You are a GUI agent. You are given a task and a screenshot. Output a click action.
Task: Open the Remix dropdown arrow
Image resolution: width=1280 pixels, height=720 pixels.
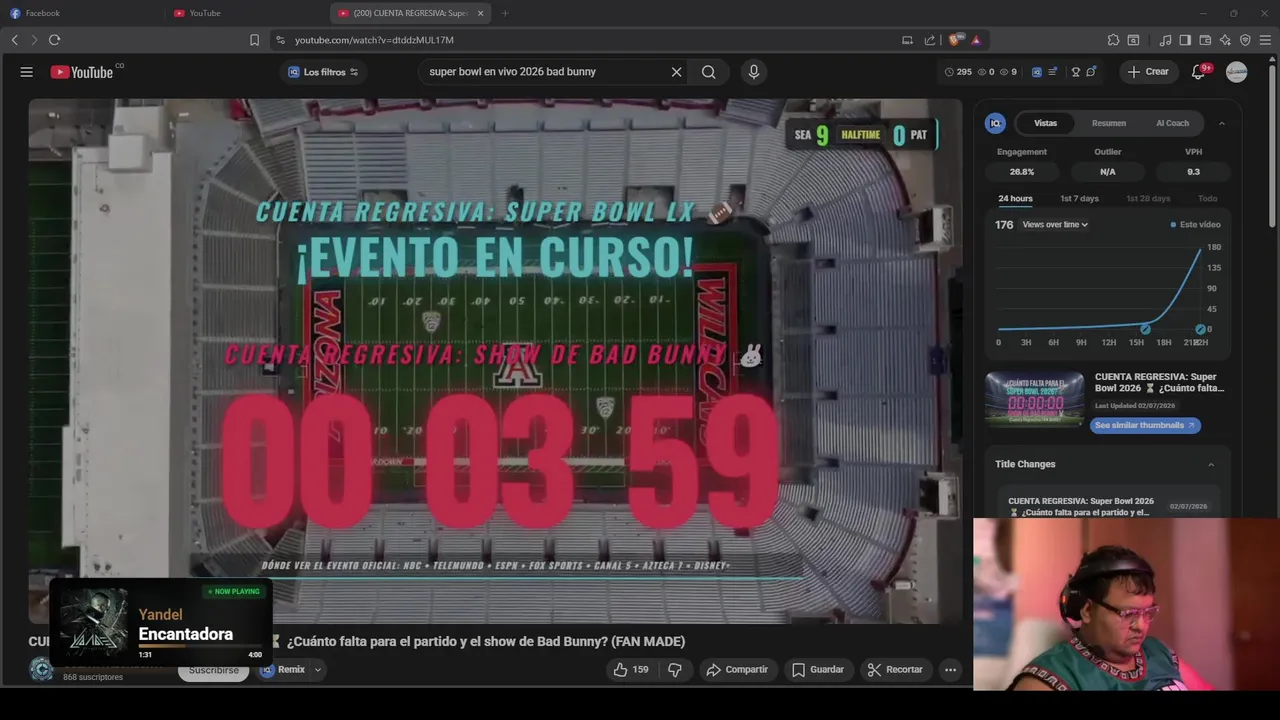tap(318, 670)
